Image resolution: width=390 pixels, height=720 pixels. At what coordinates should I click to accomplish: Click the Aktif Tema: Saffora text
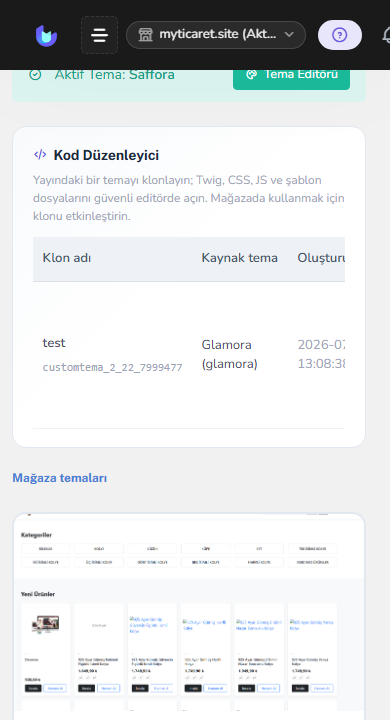coord(114,74)
